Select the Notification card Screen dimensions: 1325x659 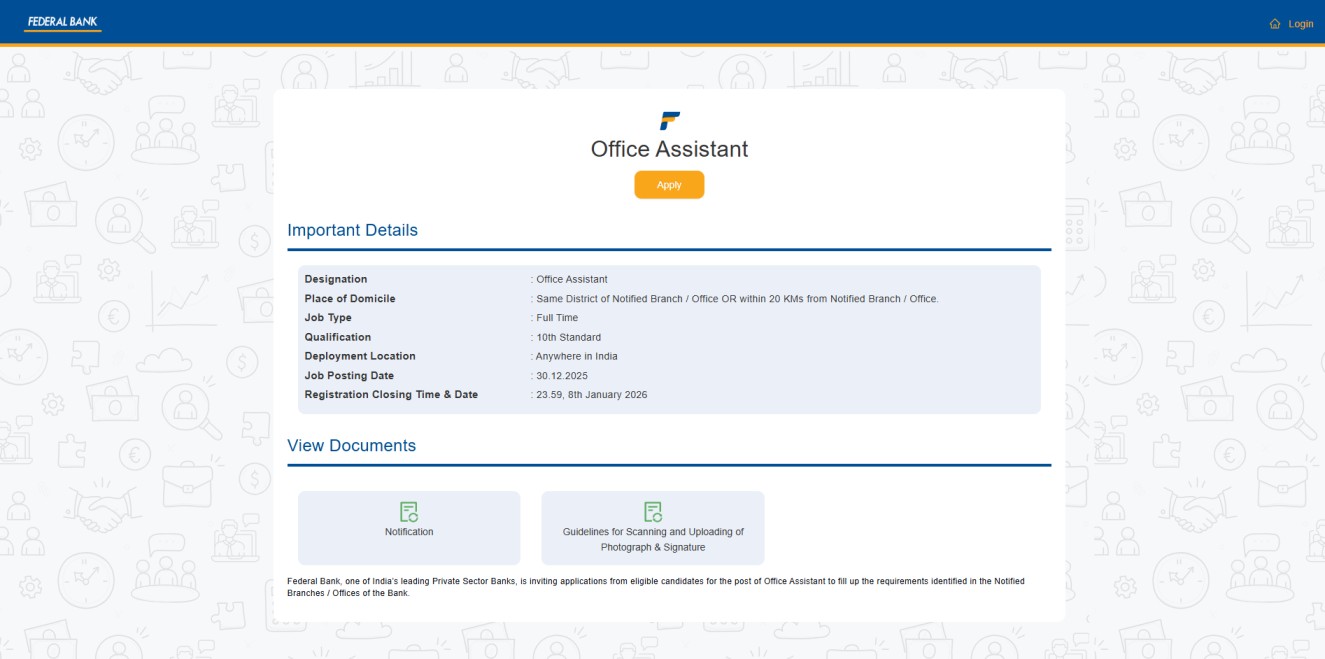coord(409,527)
